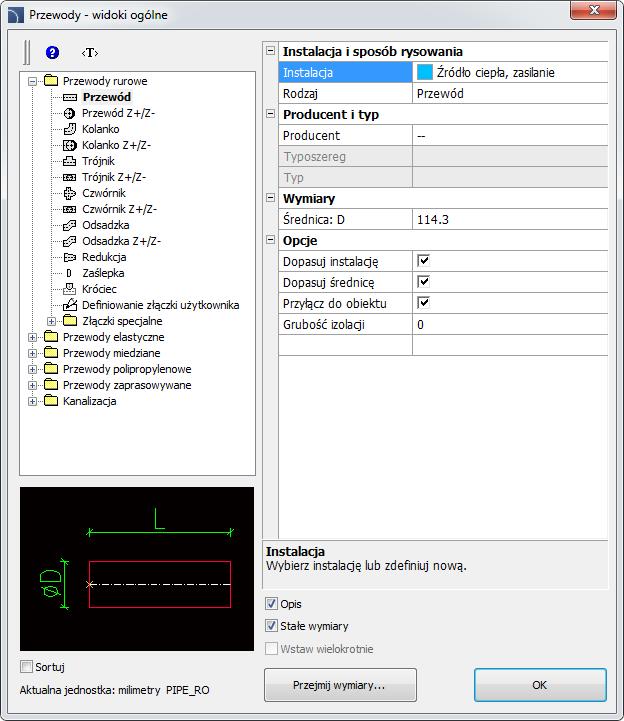Click the Kanalizacja folder icon
This screenshot has width=624, height=721.
[51, 401]
